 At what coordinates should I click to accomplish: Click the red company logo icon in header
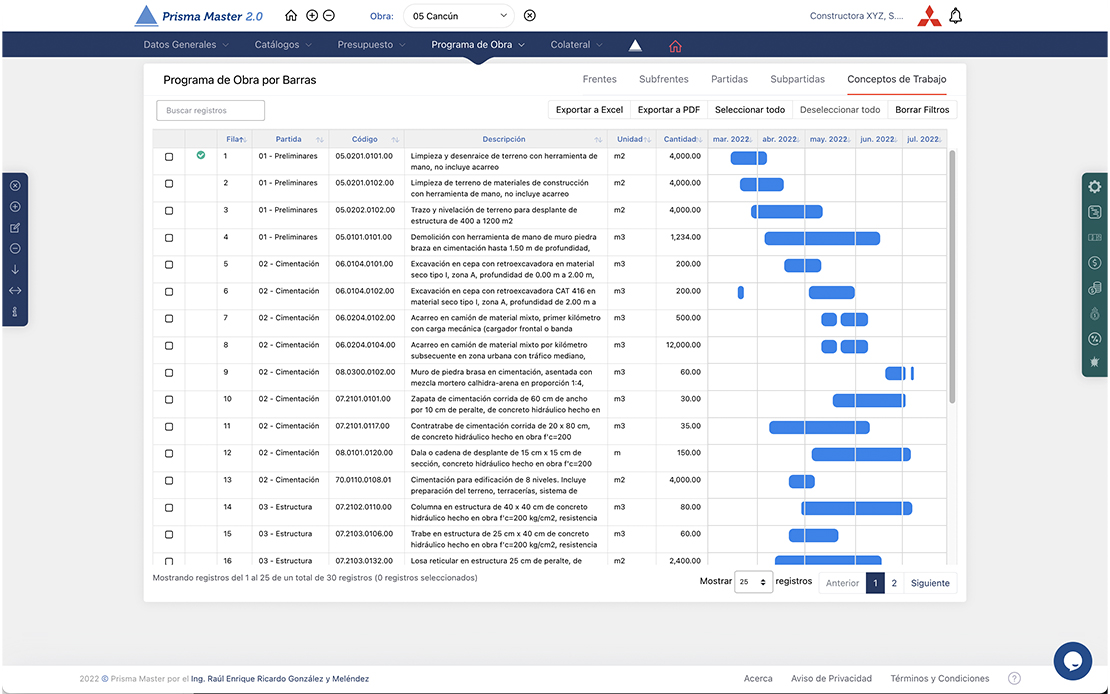coord(929,16)
